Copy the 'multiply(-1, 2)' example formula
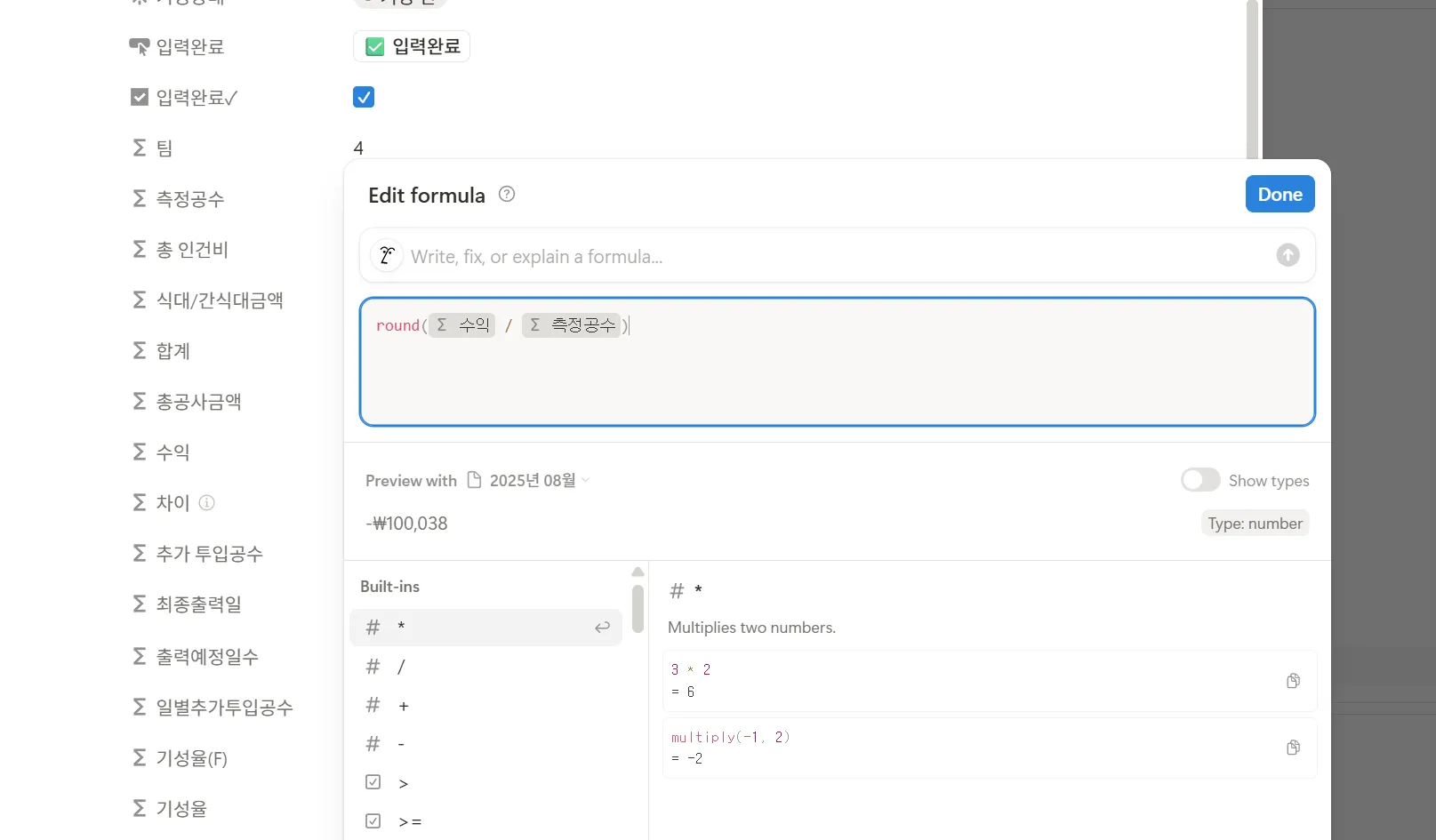1436x840 pixels. tap(1293, 748)
